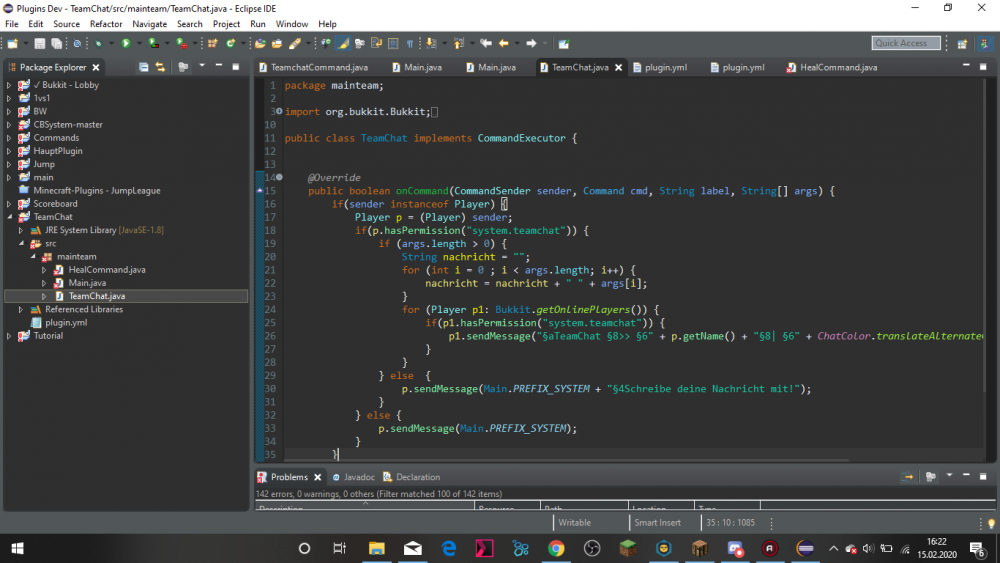
Task: Close the TeamChat.java editor tab
Action: click(619, 67)
